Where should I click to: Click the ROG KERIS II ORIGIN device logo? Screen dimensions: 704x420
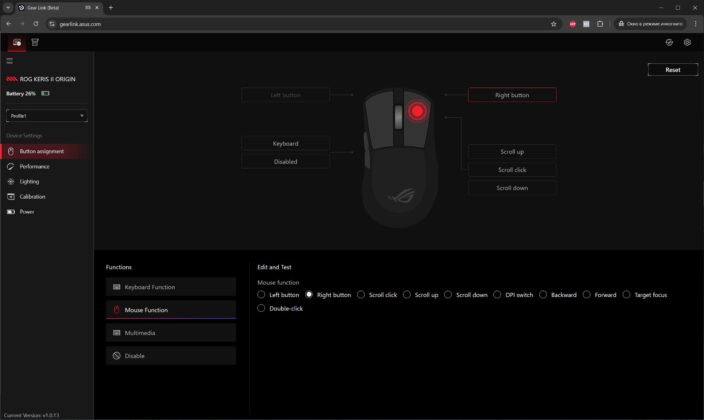[x=11, y=79]
